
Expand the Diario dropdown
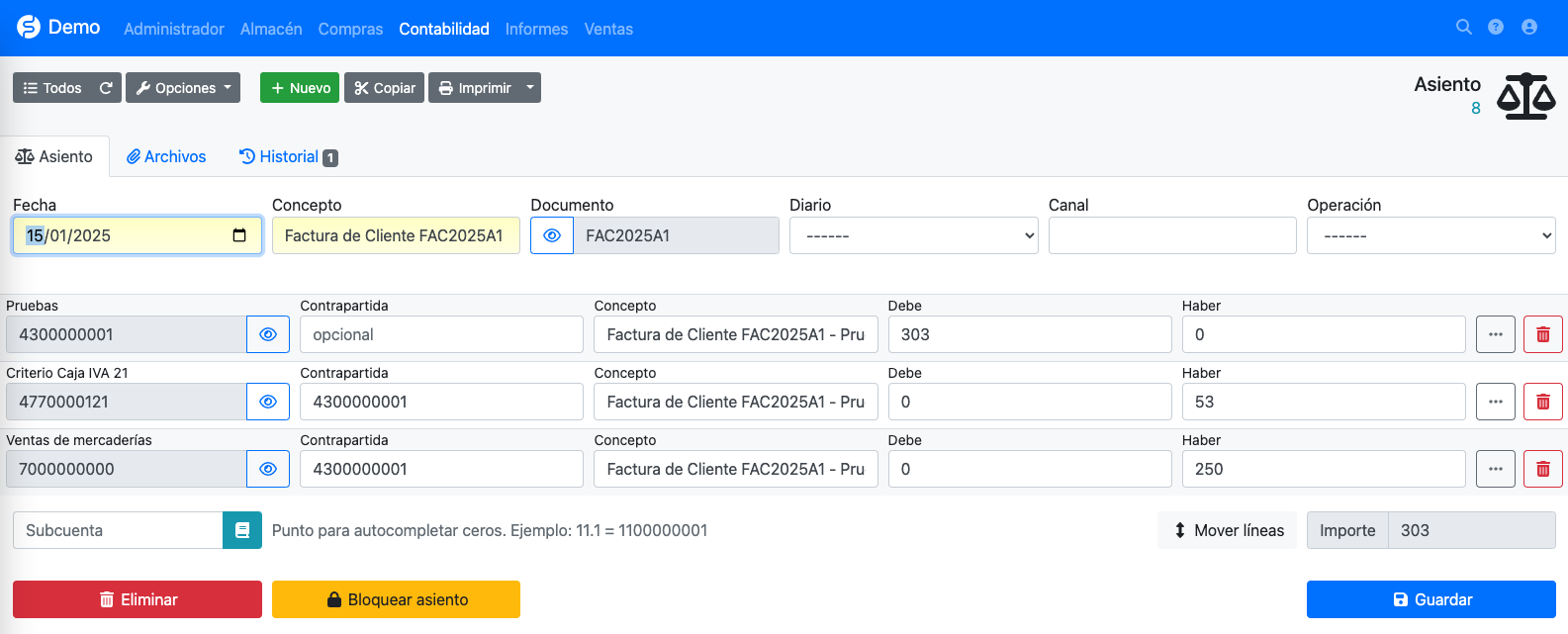coord(913,235)
